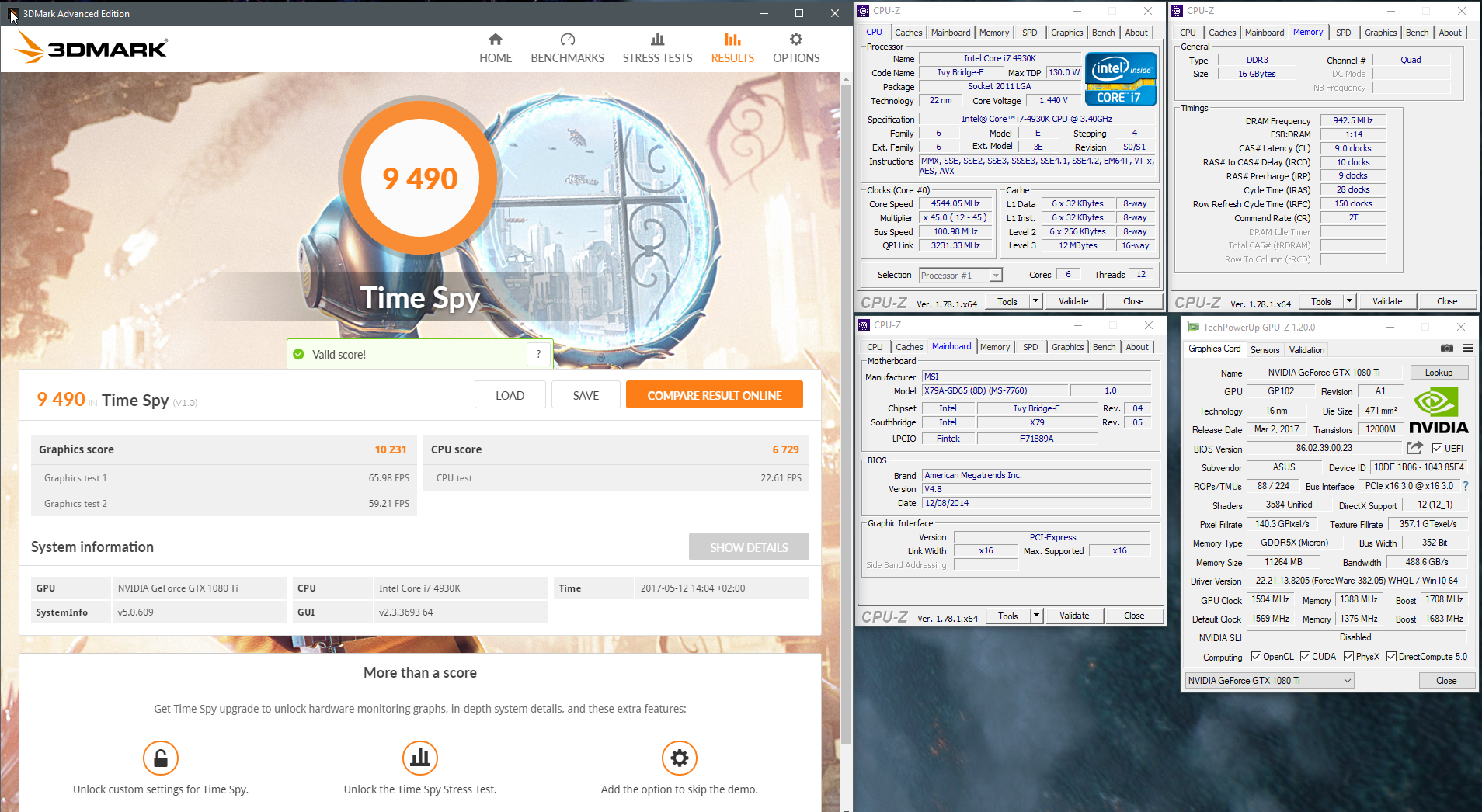Click the NVIDIA logo in GPU-Z

click(x=1439, y=411)
